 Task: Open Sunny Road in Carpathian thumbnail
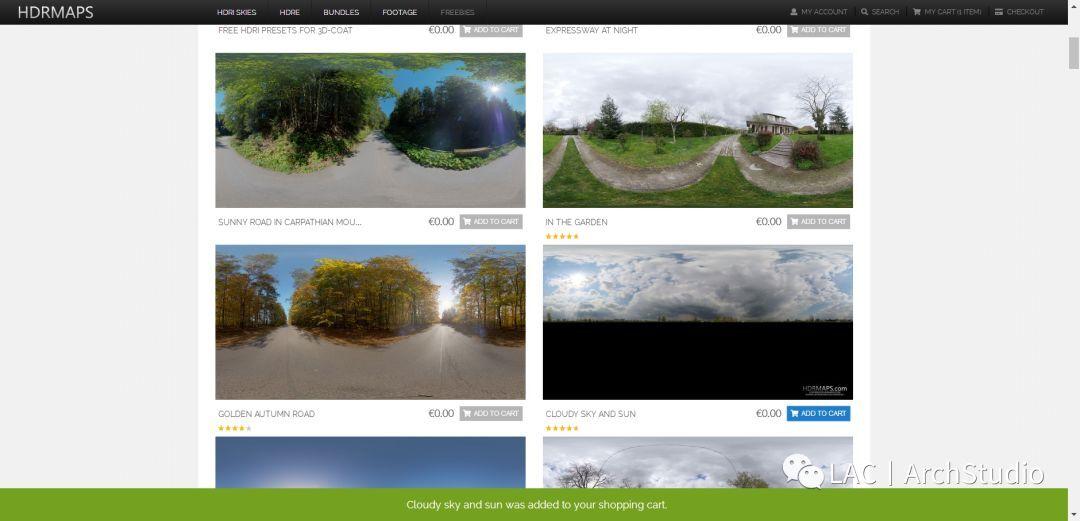click(371, 130)
